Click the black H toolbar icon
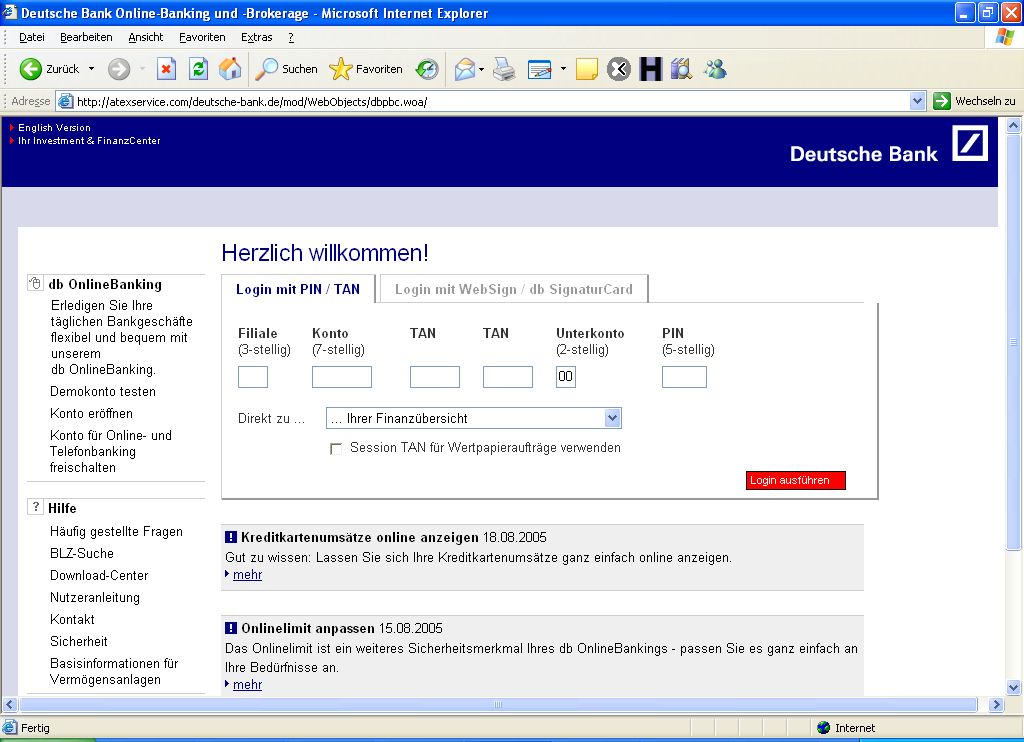The image size is (1024, 742). point(650,69)
